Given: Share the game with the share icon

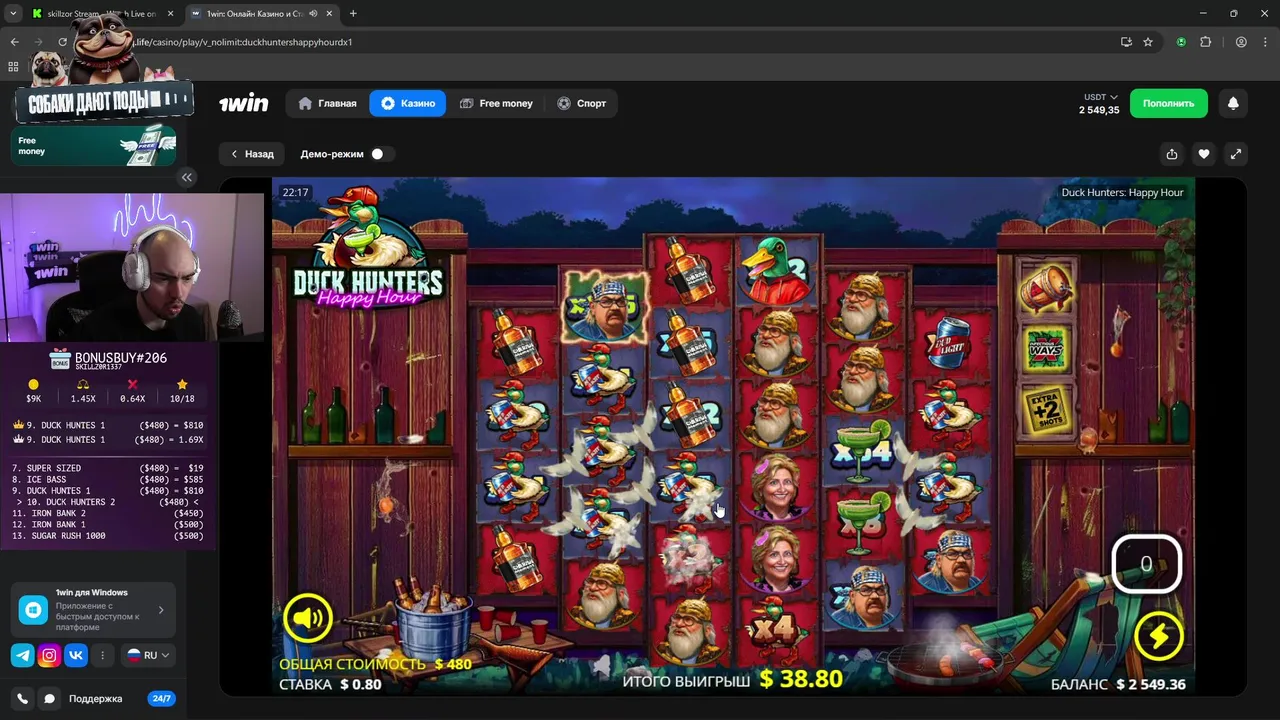Looking at the screenshot, I should click(1172, 154).
